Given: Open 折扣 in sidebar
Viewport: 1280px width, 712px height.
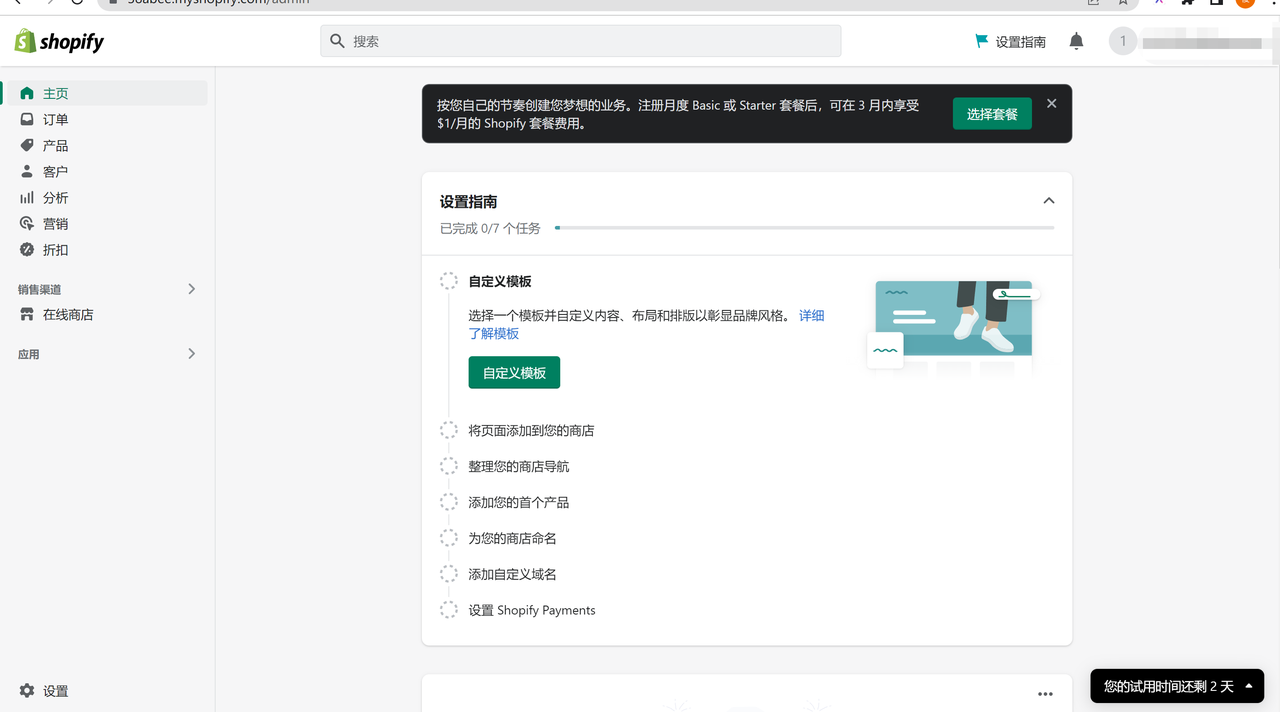Looking at the screenshot, I should pyautogui.click(x=55, y=249).
